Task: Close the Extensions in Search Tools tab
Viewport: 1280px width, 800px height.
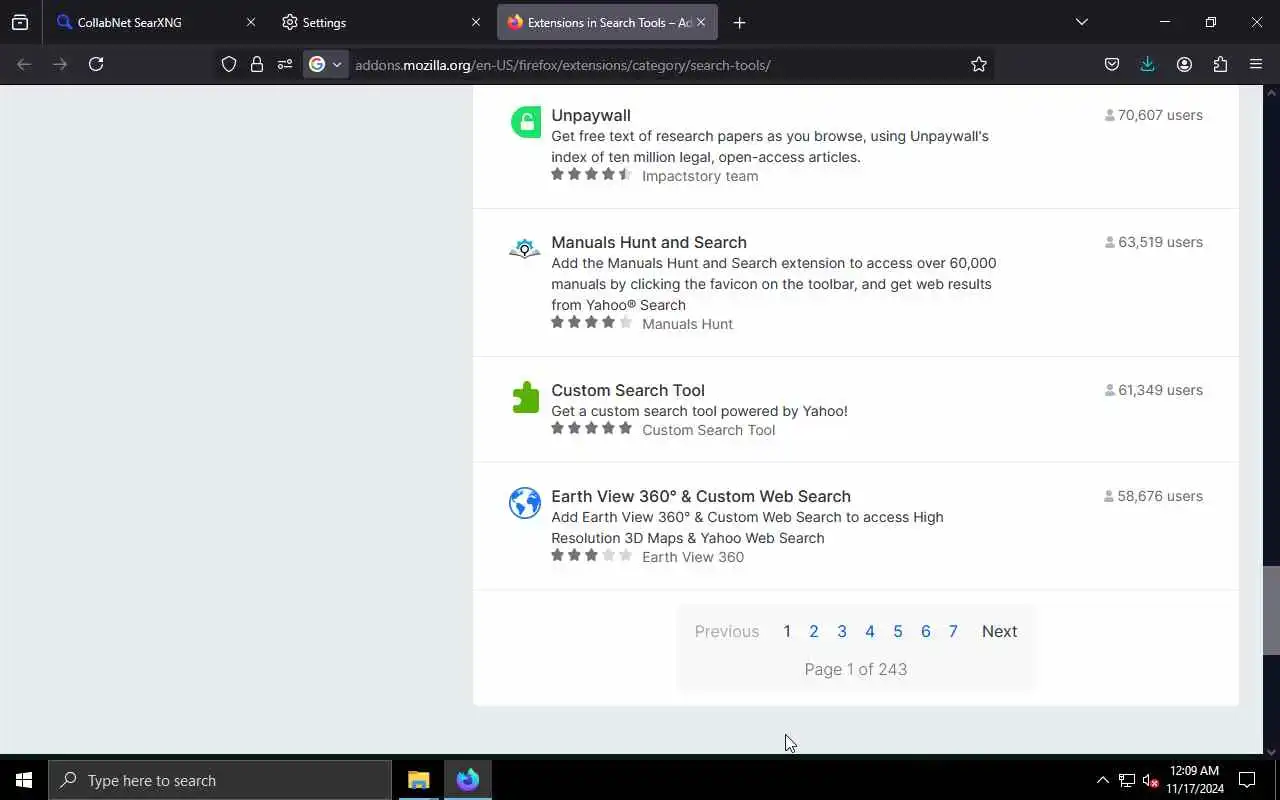Action: (701, 22)
